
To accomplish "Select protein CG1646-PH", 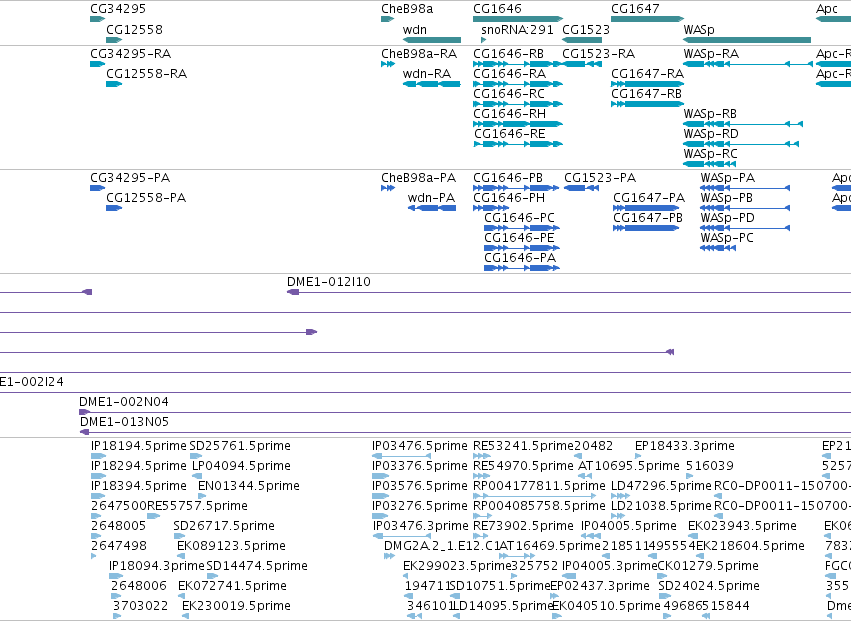I will (491, 208).
